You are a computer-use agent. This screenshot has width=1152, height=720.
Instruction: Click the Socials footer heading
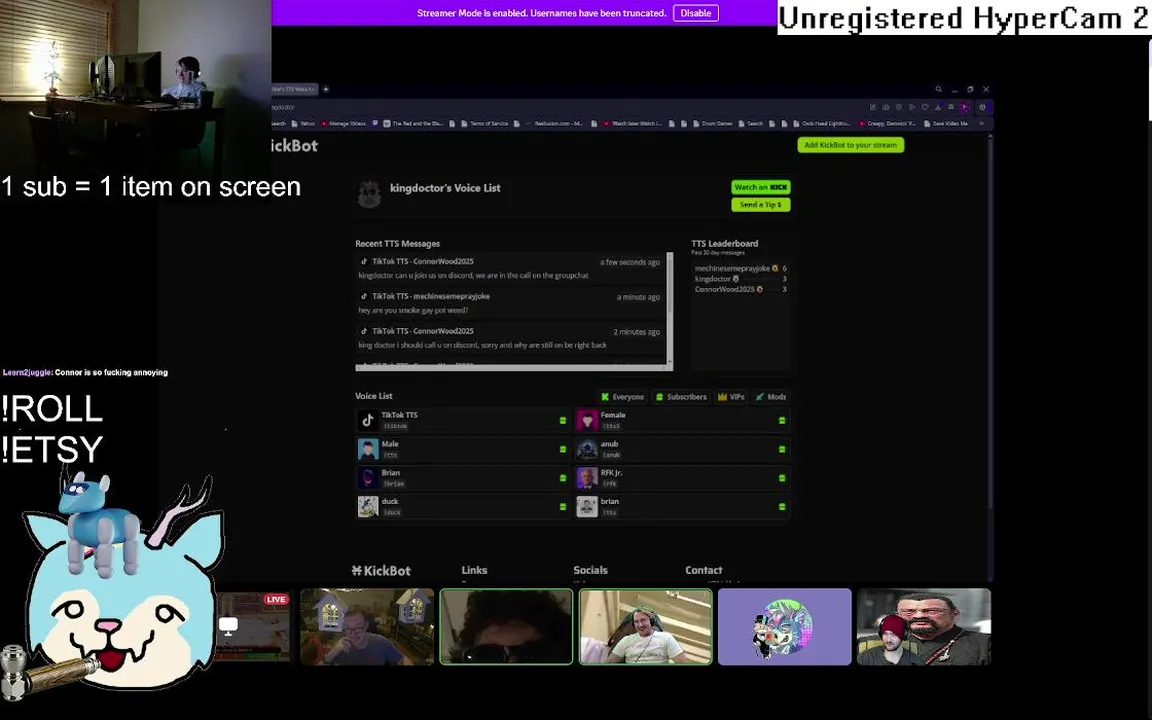coord(590,570)
